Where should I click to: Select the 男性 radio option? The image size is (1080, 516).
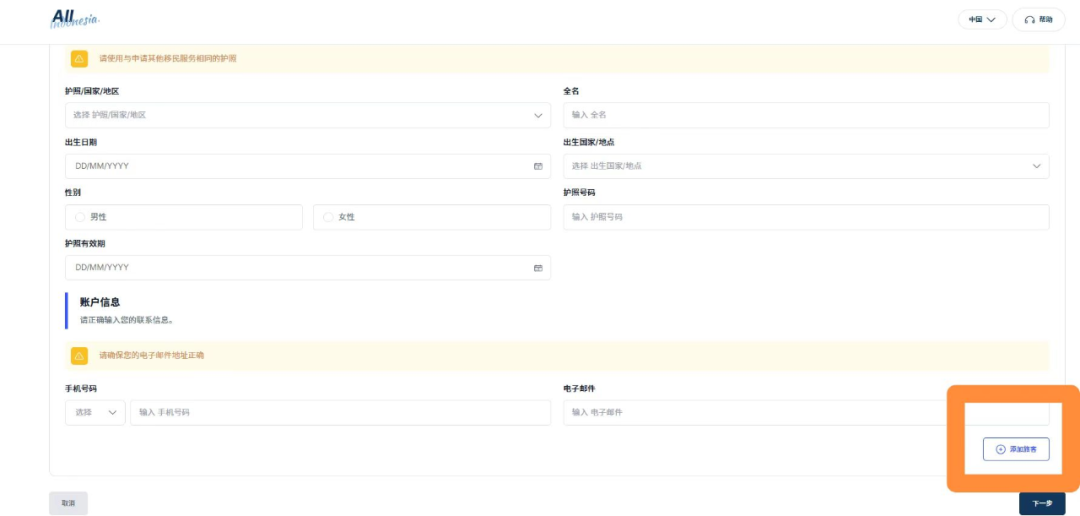(80, 217)
